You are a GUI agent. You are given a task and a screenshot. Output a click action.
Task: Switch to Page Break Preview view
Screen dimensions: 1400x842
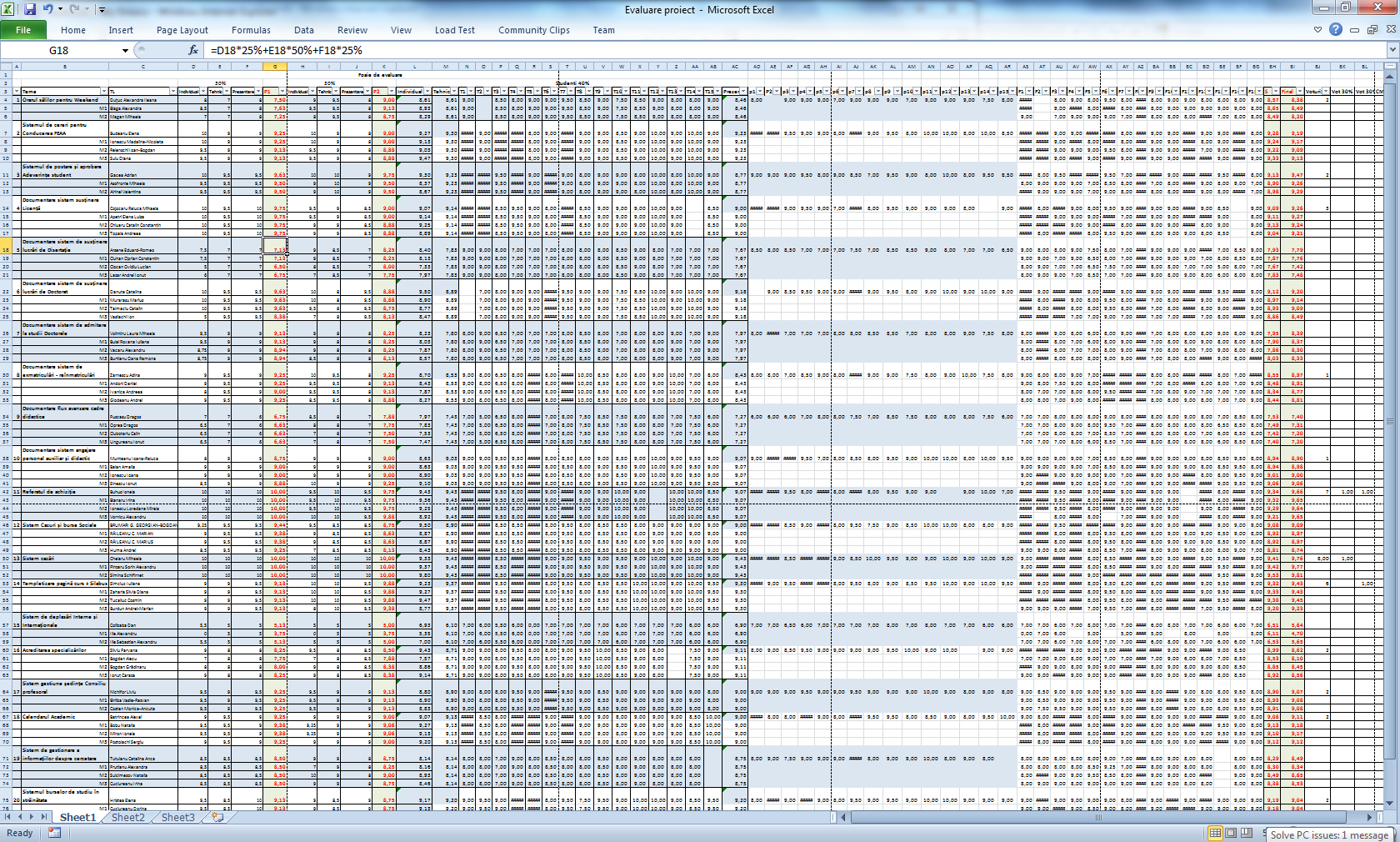point(1247,833)
